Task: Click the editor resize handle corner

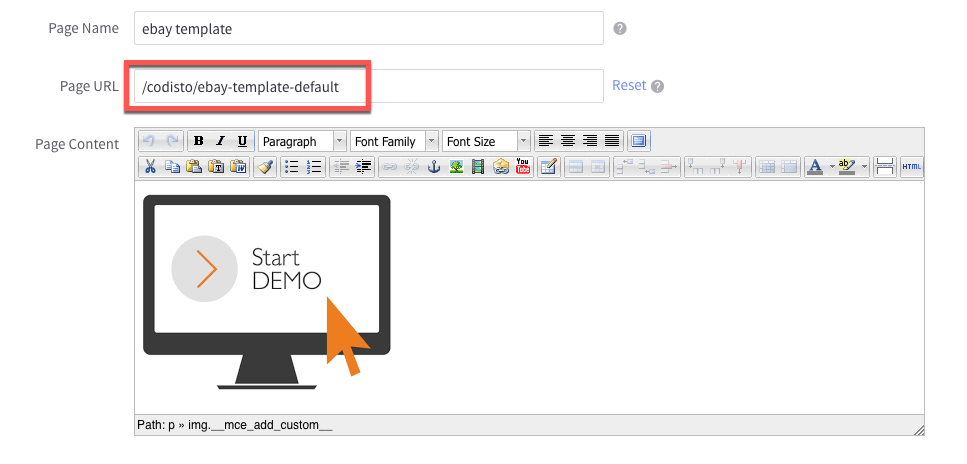Action: (x=918, y=429)
